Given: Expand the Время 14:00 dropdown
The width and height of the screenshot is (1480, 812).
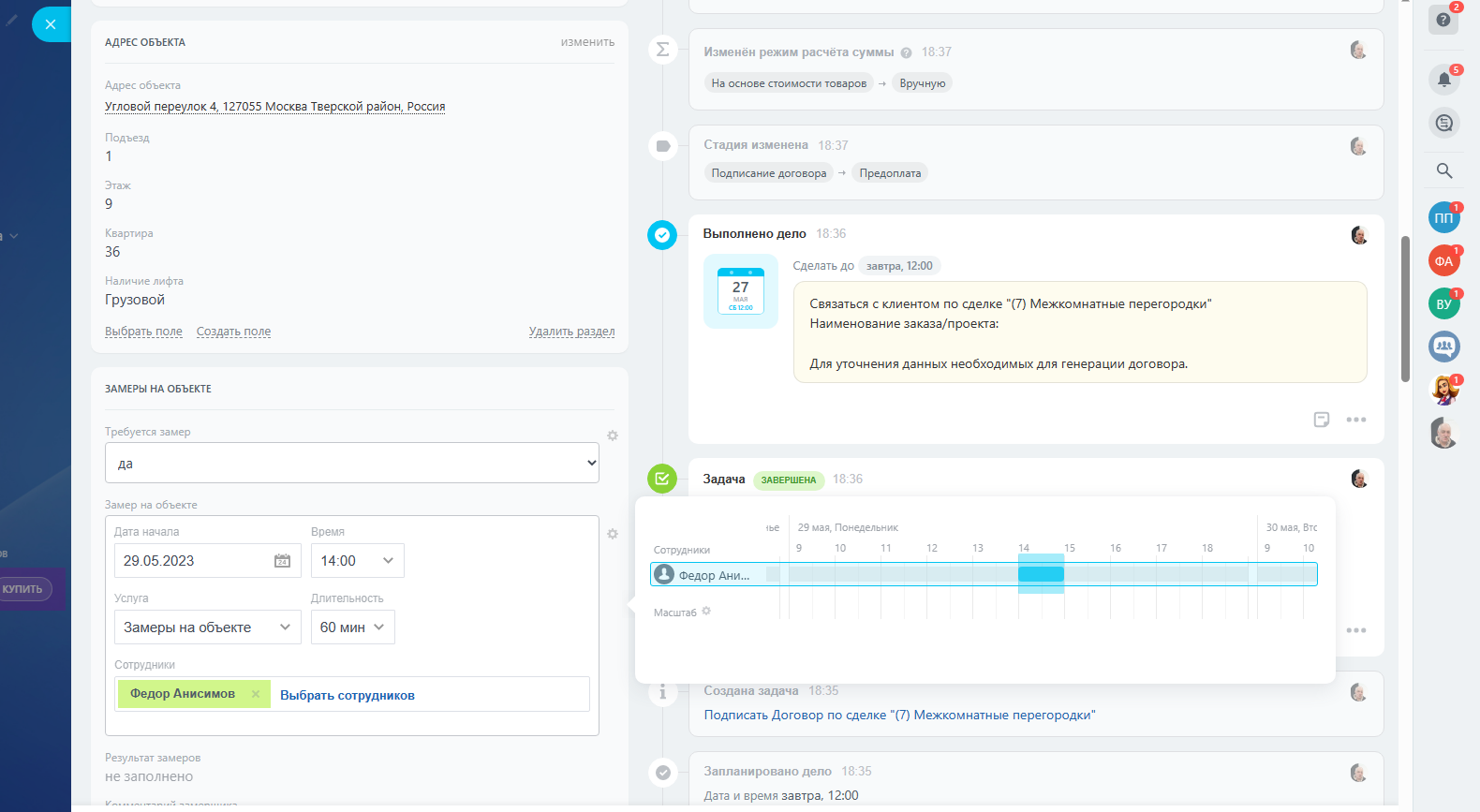Looking at the screenshot, I should click(x=357, y=561).
